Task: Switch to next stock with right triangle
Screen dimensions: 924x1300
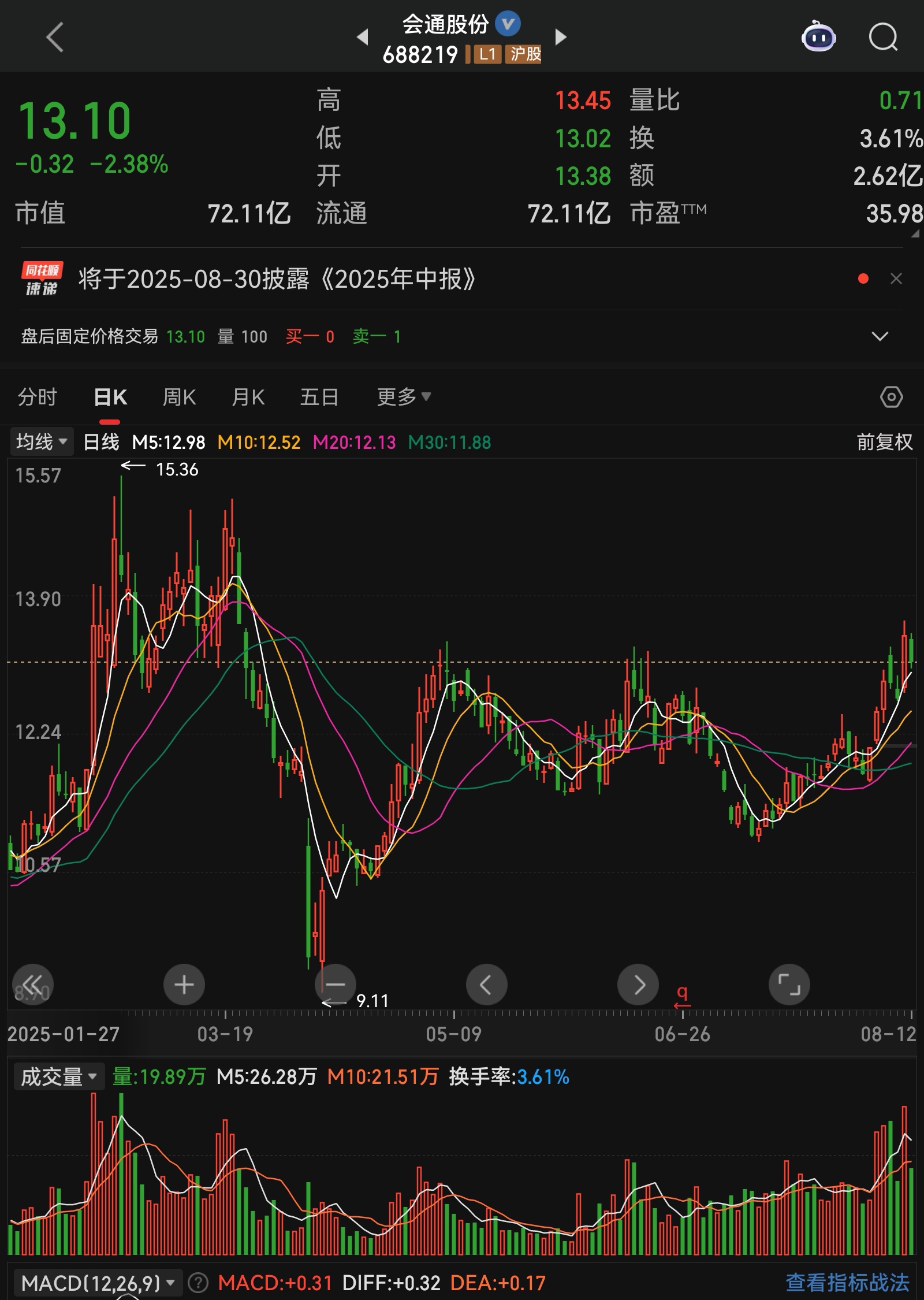Action: 561,38
